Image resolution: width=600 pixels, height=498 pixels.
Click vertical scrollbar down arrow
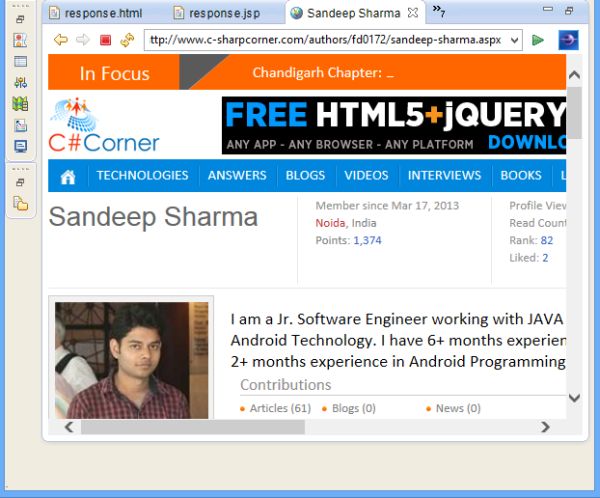pos(574,397)
